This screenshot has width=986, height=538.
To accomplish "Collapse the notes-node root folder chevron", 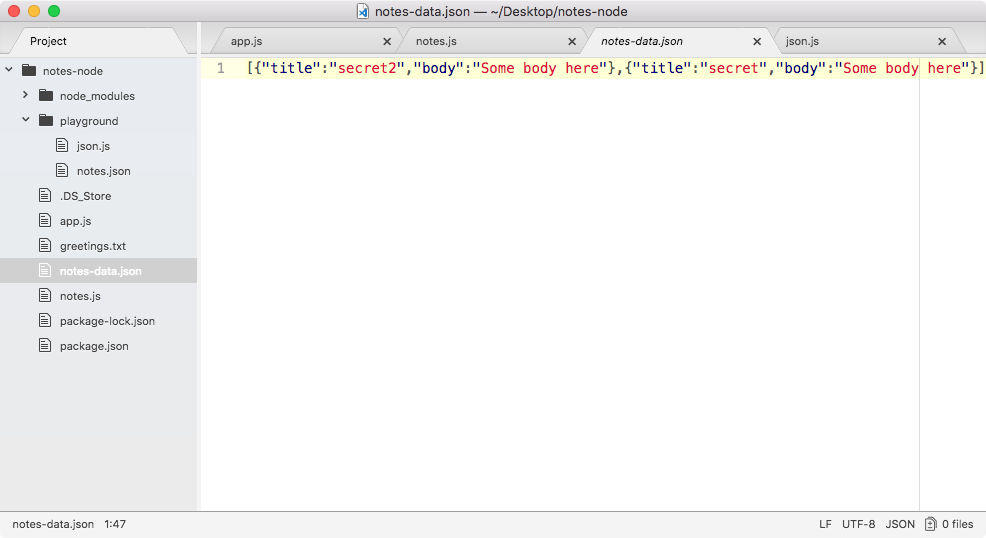I will pos(9,70).
